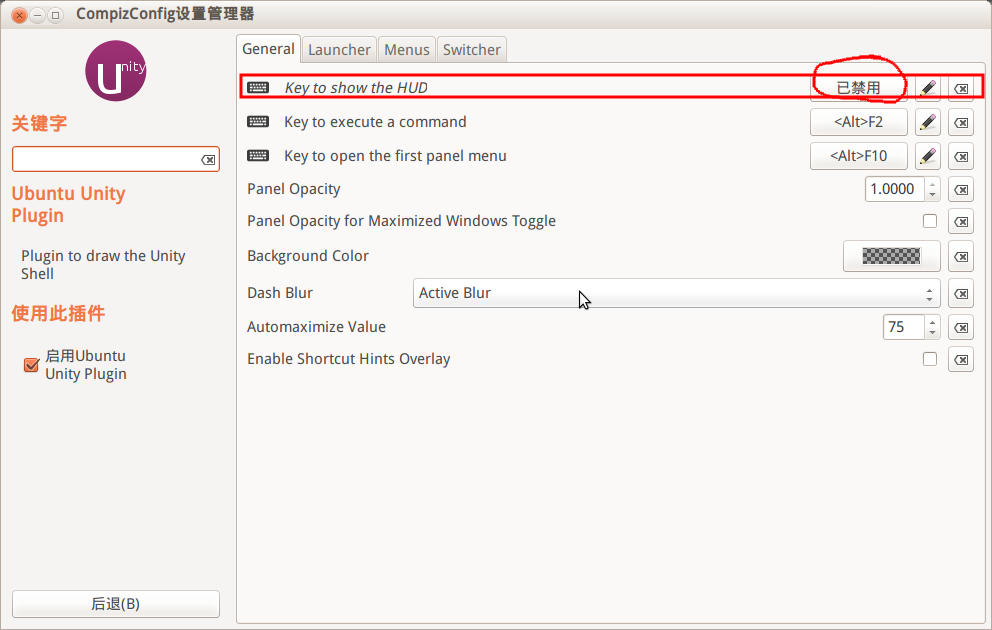992x630 pixels.
Task: Click the Automaximize Value number field
Action: click(x=903, y=327)
